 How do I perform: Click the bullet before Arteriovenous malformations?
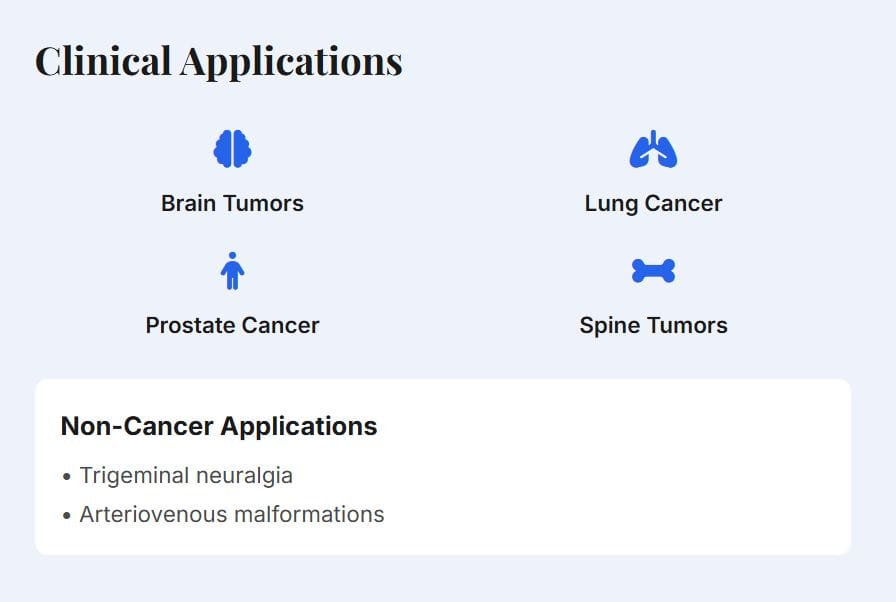pyautogui.click(x=67, y=516)
